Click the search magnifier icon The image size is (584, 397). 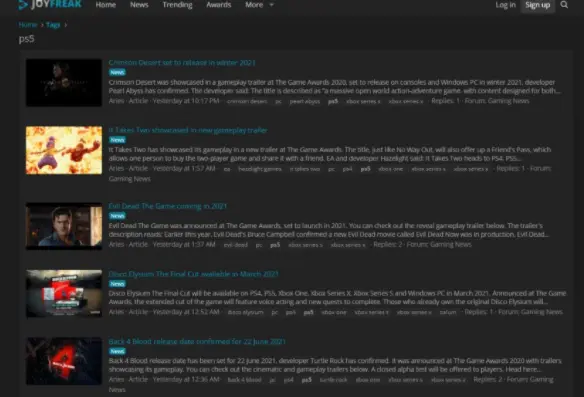point(564,5)
